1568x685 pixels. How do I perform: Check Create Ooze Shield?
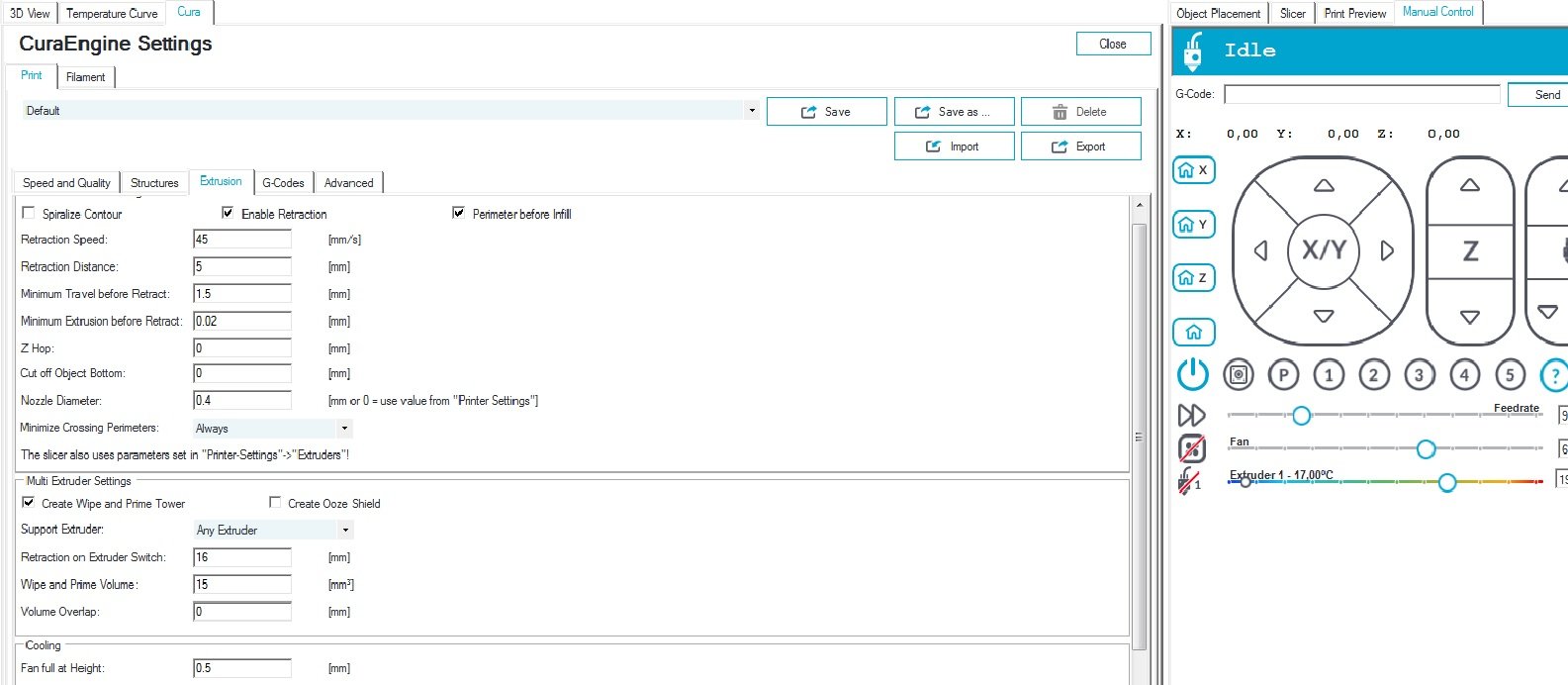point(275,503)
